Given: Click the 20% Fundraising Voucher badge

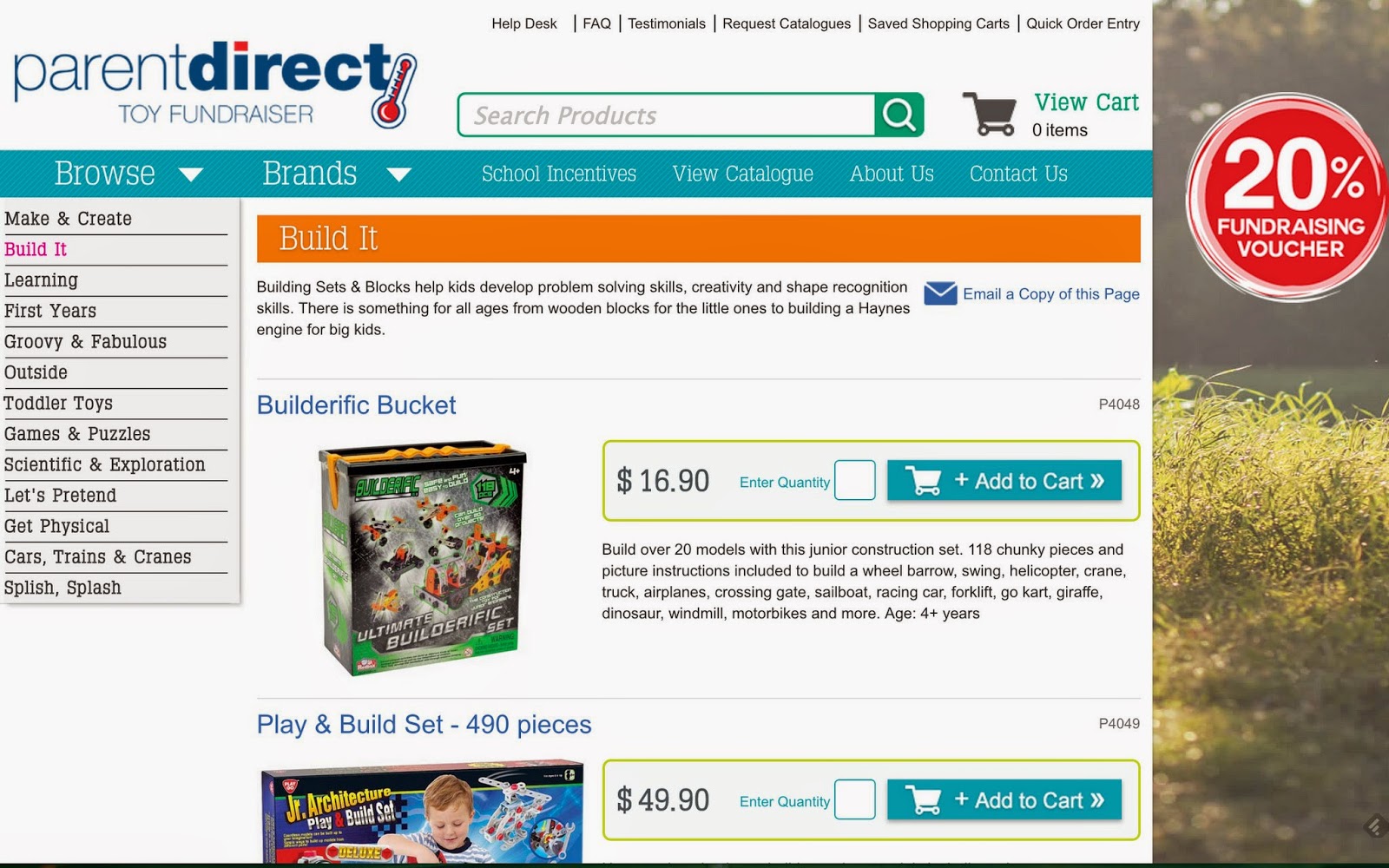Looking at the screenshot, I should tap(1288, 197).
